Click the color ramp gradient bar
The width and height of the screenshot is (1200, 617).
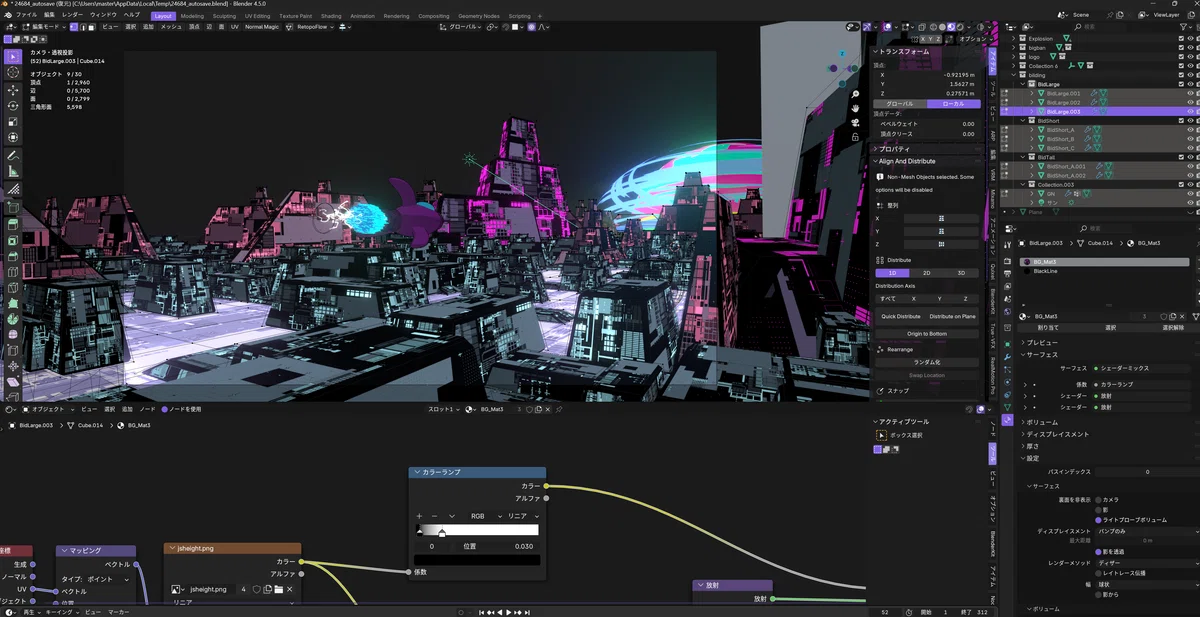pos(478,531)
